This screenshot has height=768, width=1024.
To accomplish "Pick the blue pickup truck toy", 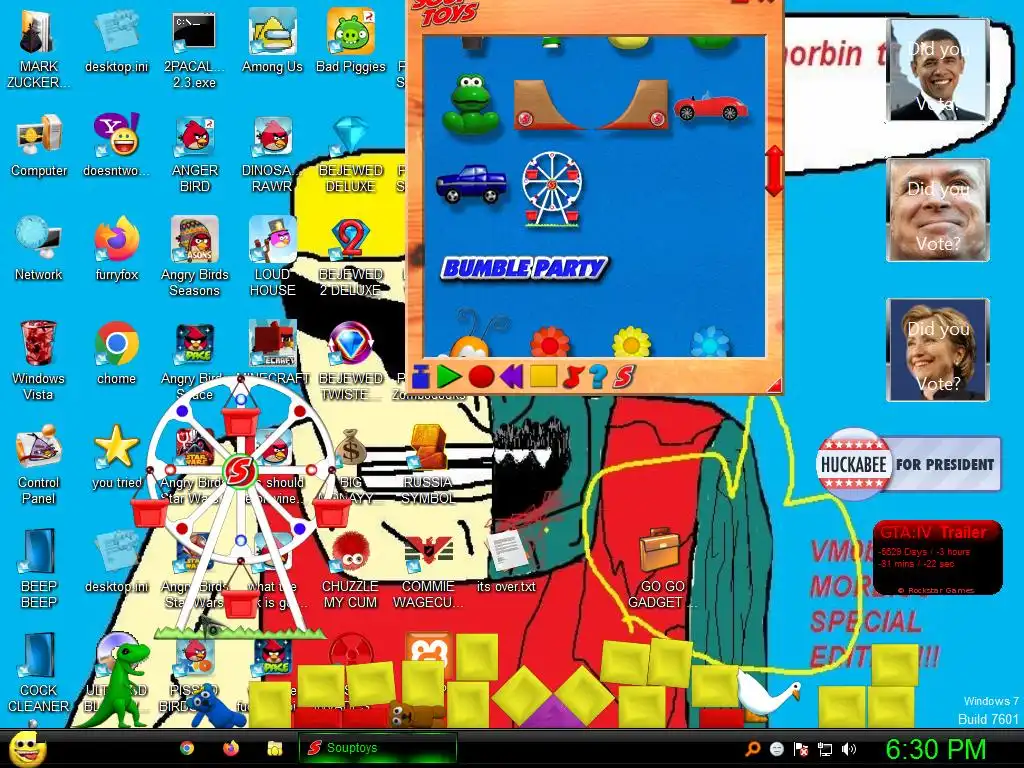I will [471, 184].
